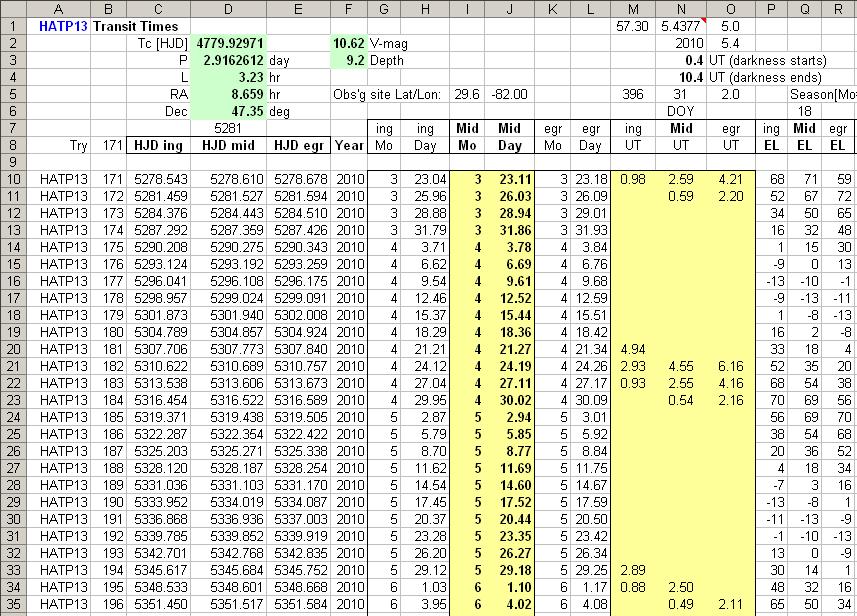The height and width of the screenshot is (616, 857).
Task: Click the select-all corner box
Action: (x=13, y=9)
